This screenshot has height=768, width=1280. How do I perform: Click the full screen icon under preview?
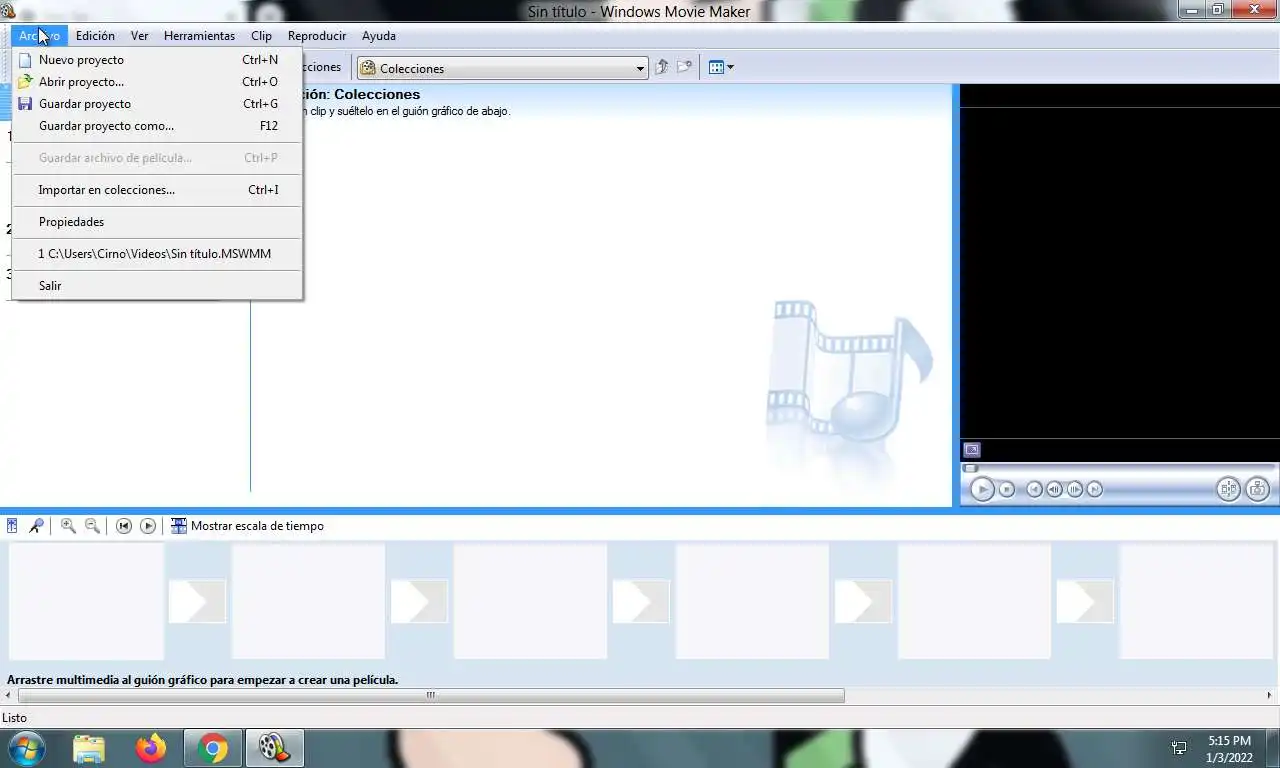972,450
